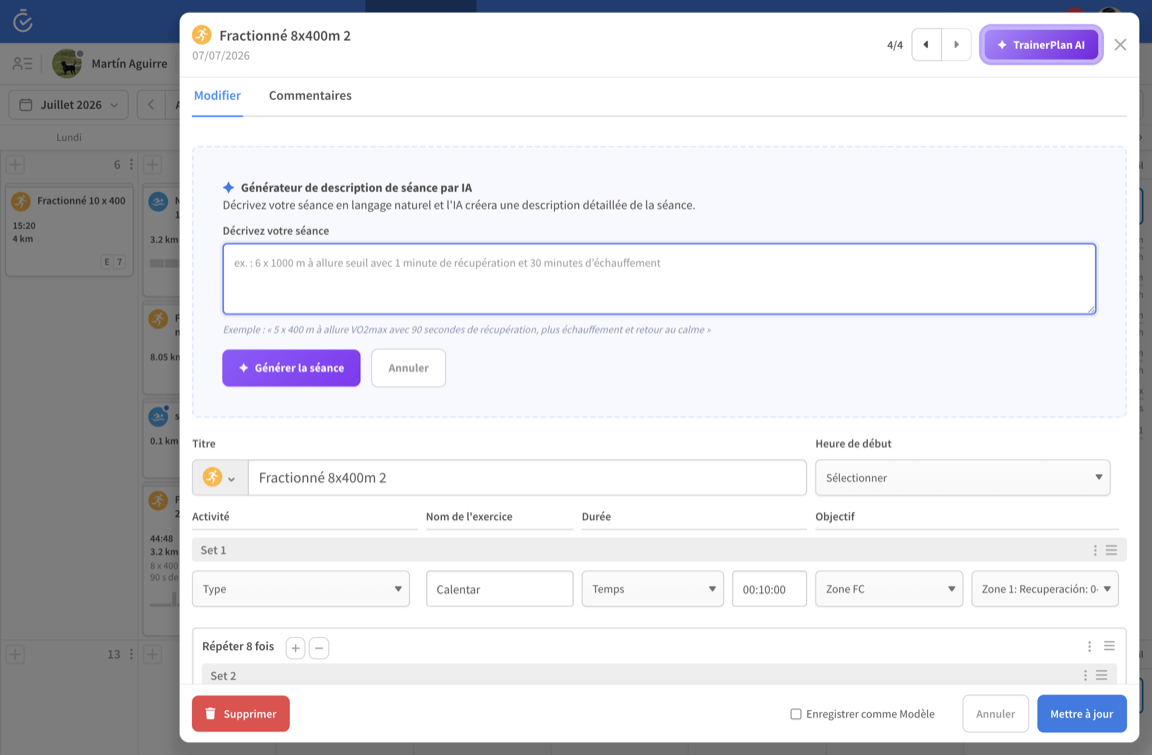Click Martín Aguirre avatar photo
Image resolution: width=1152 pixels, height=755 pixels.
[67, 64]
